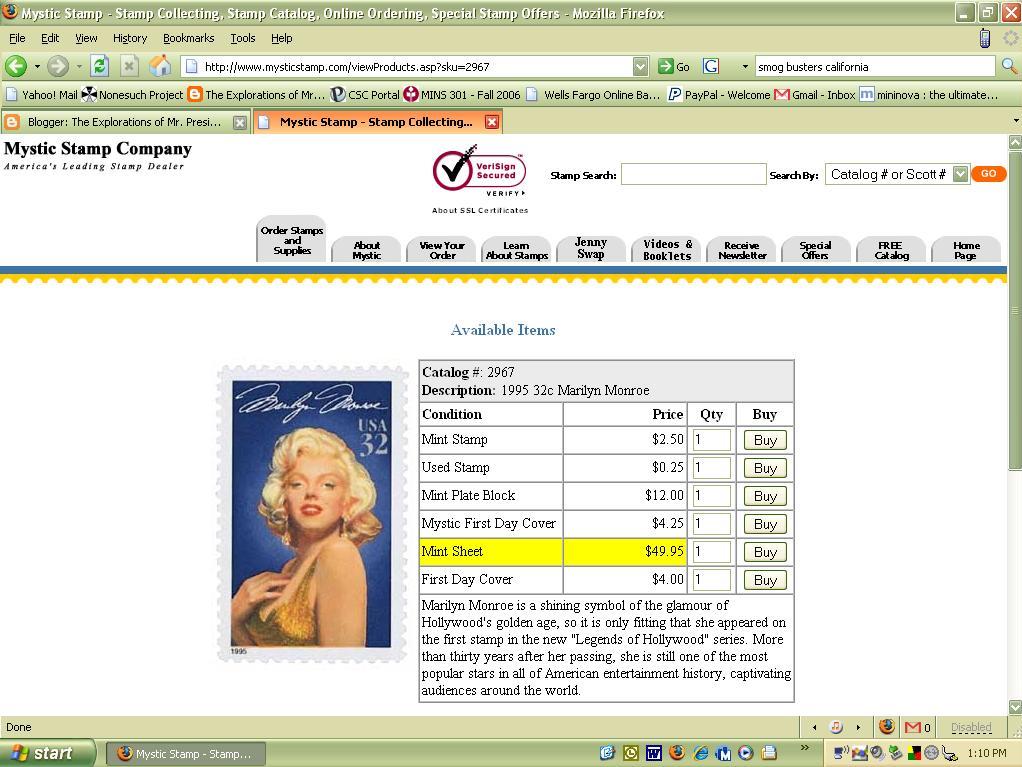
Task: Open the forward history dropdown arrow
Action: pyautogui.click(x=79, y=66)
